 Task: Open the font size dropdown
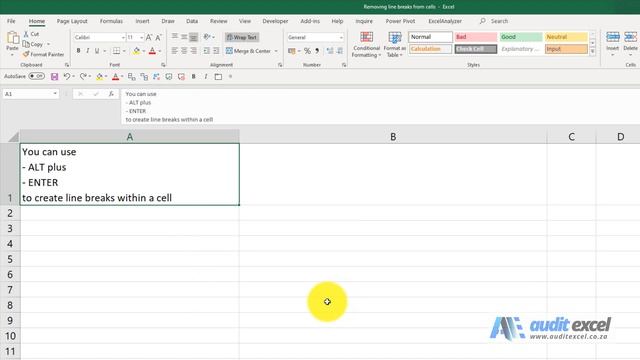(x=142, y=38)
